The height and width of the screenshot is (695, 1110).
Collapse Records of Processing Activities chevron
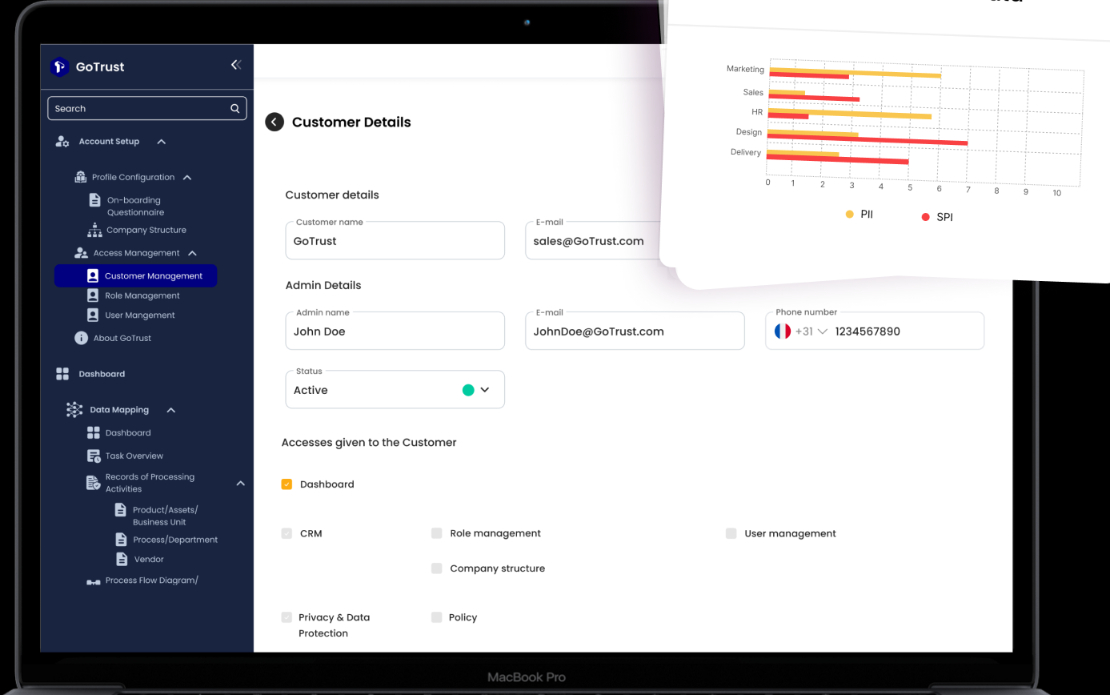(x=241, y=483)
